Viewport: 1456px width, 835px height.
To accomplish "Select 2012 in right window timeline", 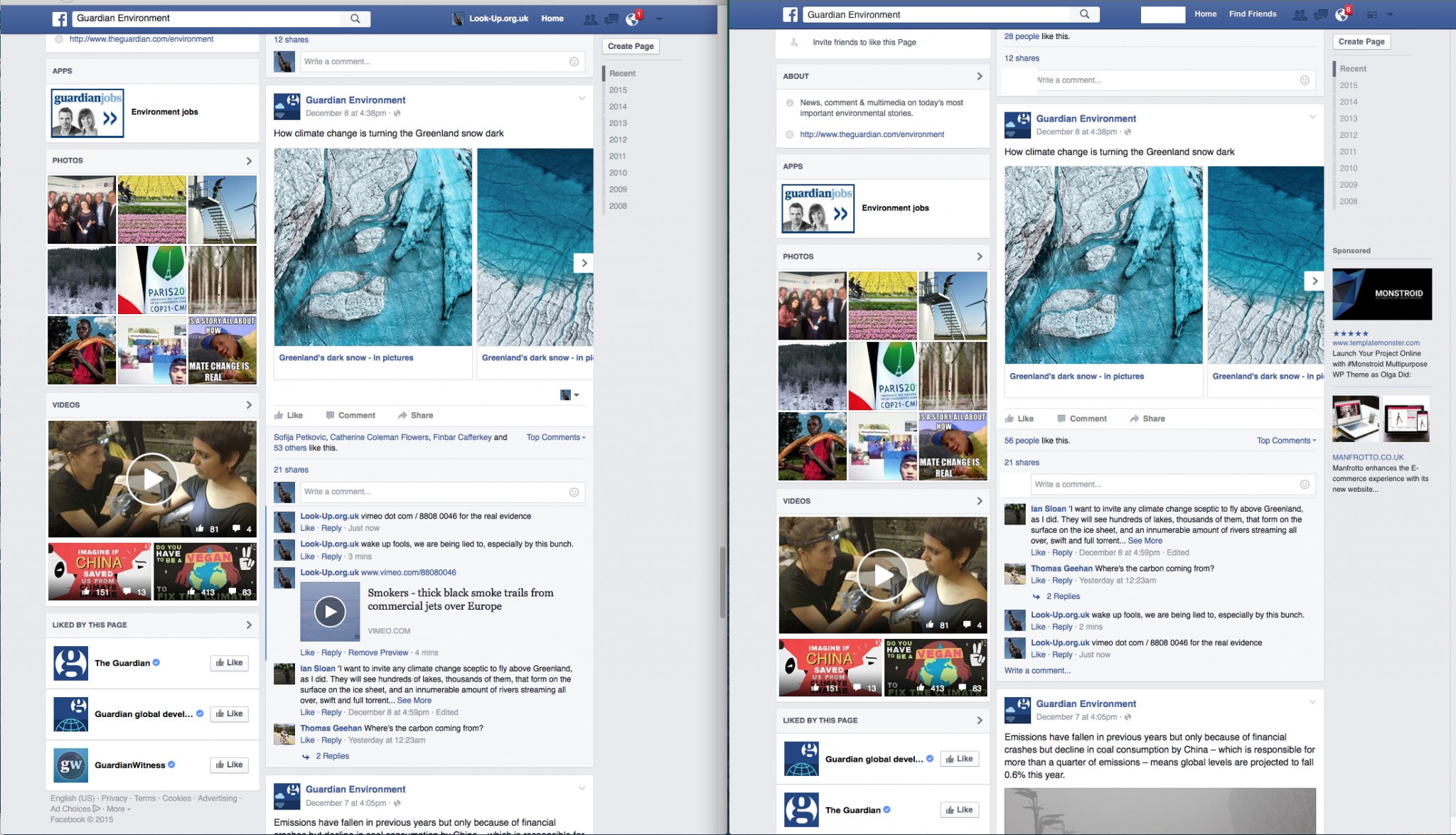I will [1349, 135].
